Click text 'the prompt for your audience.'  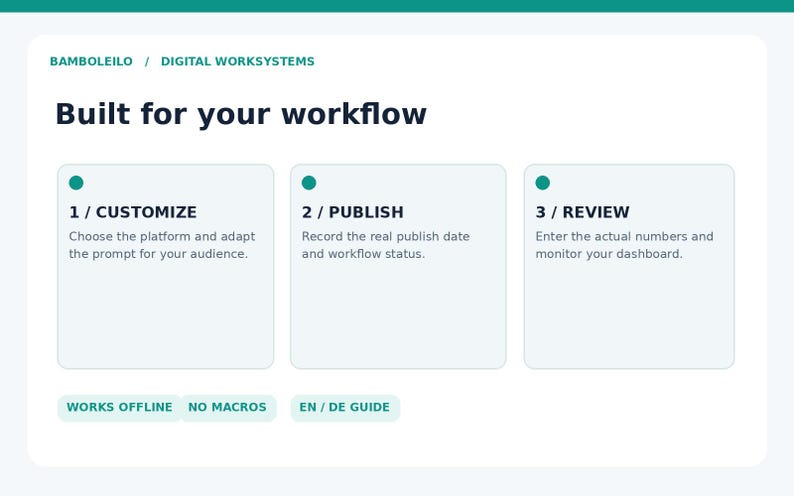[x=158, y=254]
